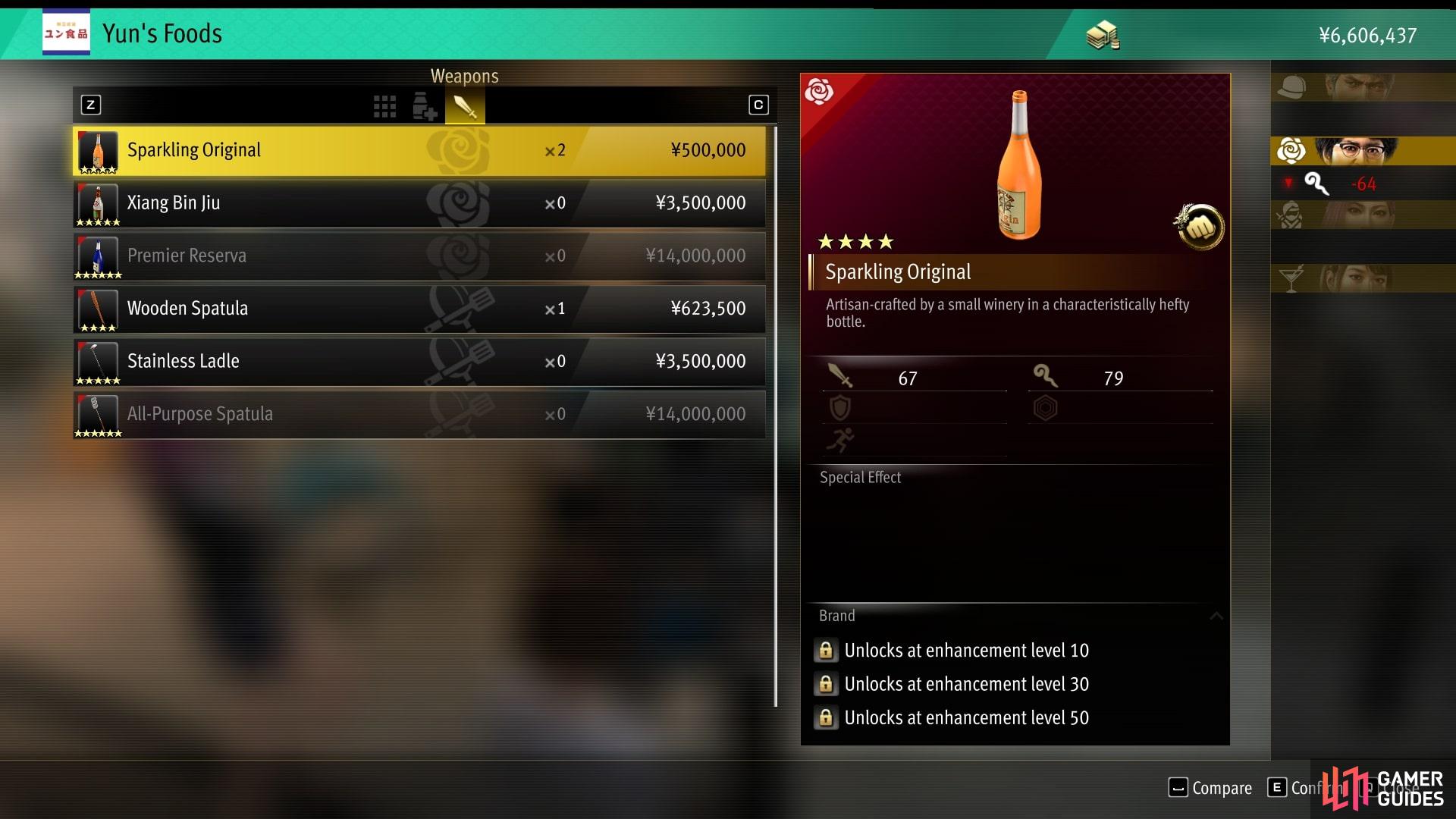1456x819 pixels.
Task: Click the Z previous category key icon
Action: [90, 105]
